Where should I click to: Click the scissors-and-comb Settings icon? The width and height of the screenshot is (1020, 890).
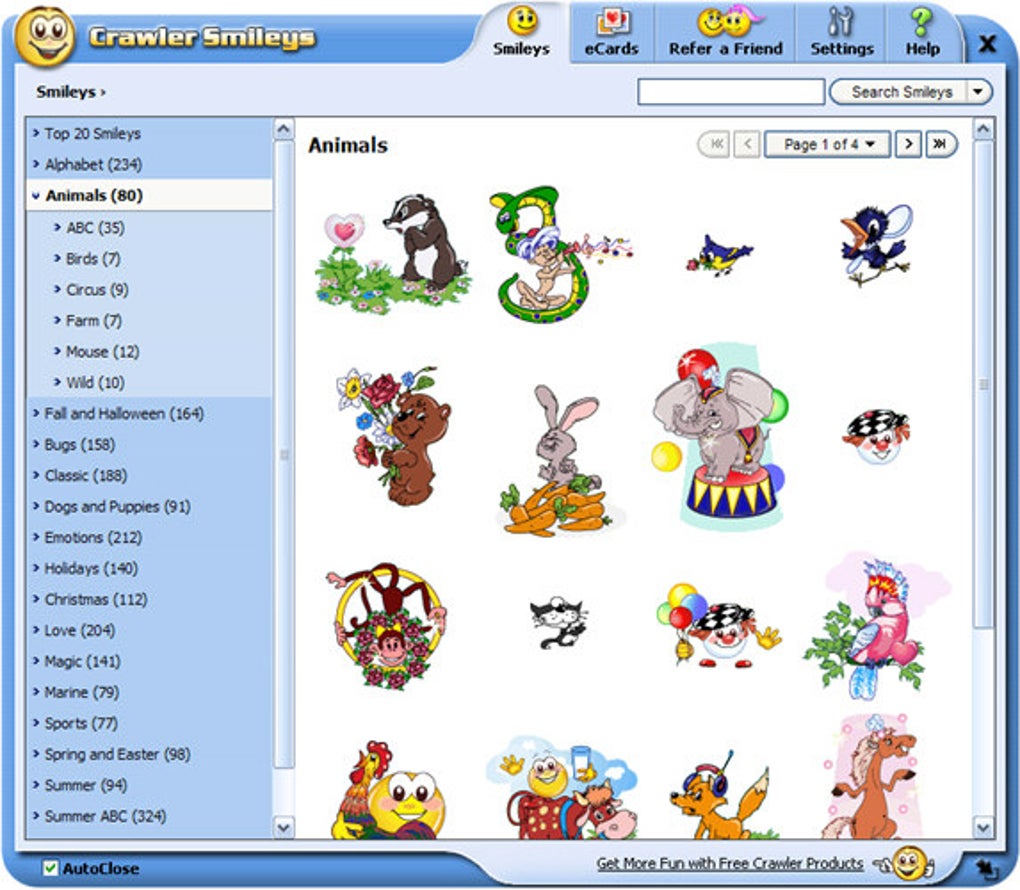841,20
